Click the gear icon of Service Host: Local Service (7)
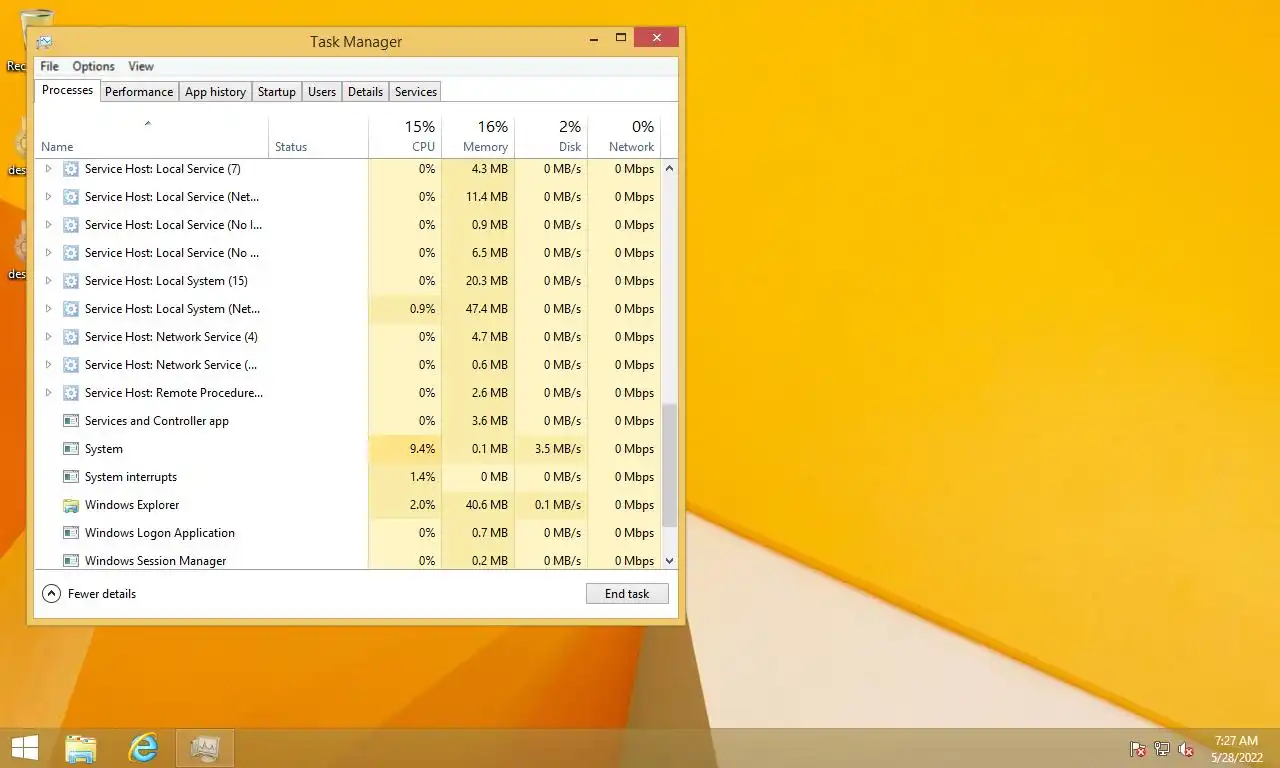The height and width of the screenshot is (768, 1280). 71,169
